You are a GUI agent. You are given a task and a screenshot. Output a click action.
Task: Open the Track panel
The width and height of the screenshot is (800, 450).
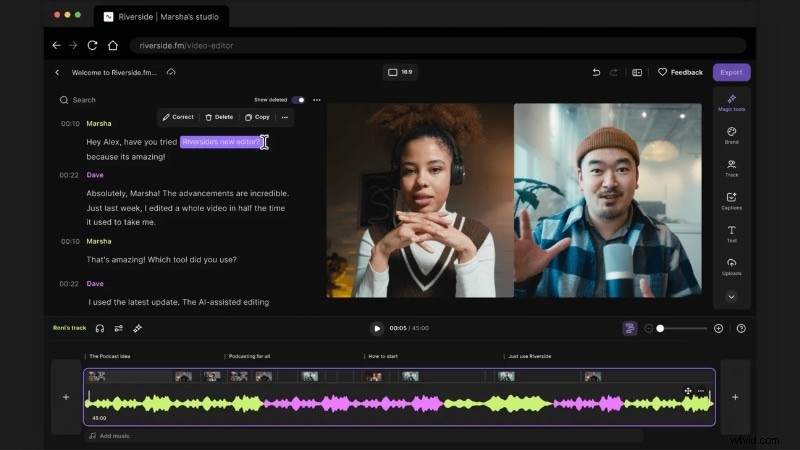pos(731,168)
